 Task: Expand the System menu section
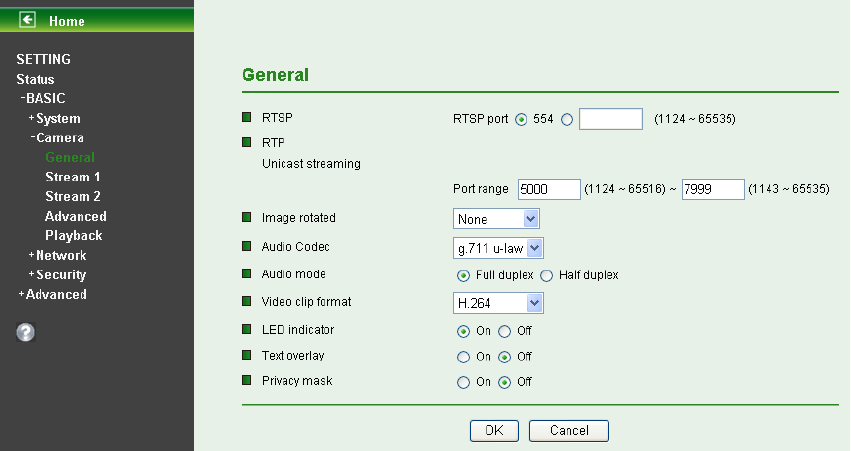click(54, 118)
